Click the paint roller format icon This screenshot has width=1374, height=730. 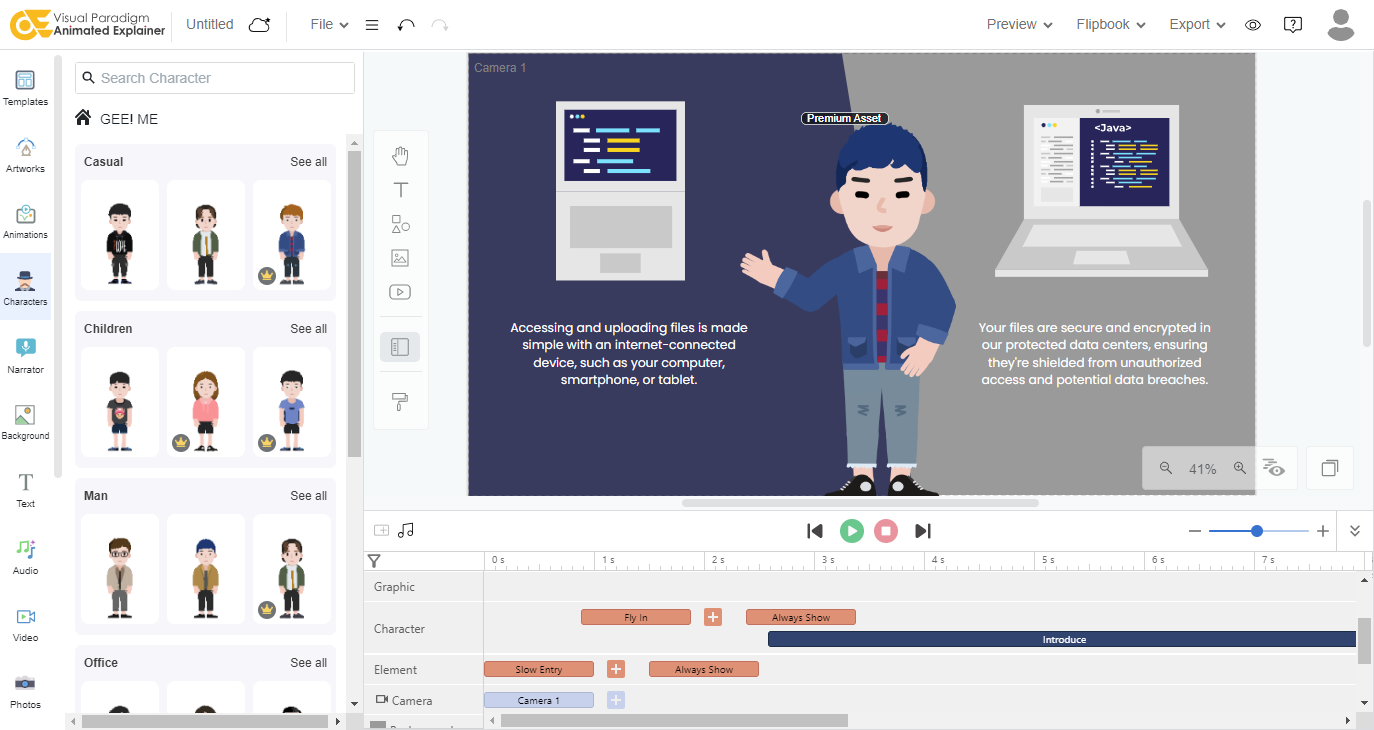click(400, 402)
